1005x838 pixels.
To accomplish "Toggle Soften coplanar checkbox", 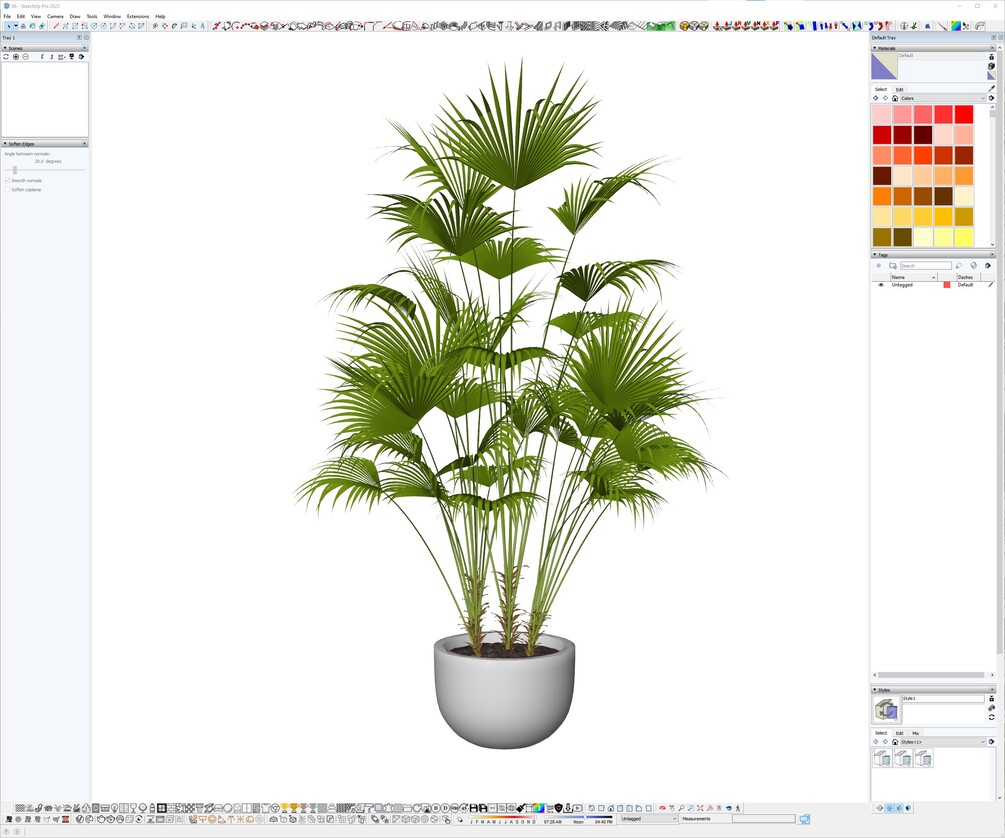I will 8,190.
